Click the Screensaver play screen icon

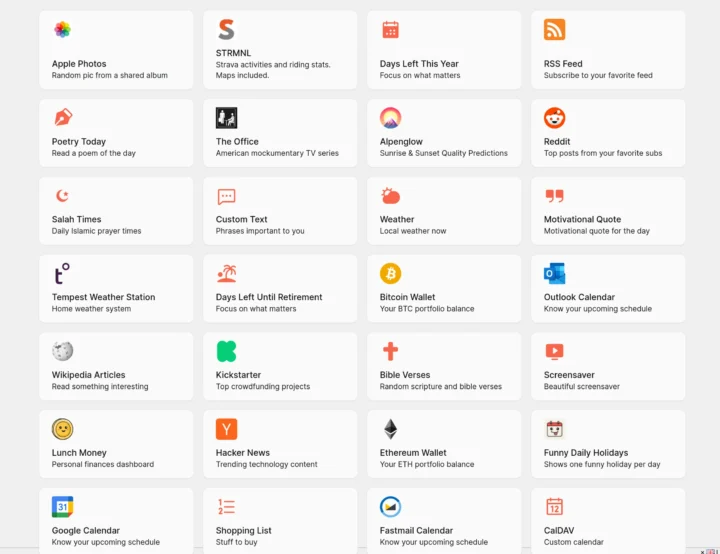tap(554, 351)
